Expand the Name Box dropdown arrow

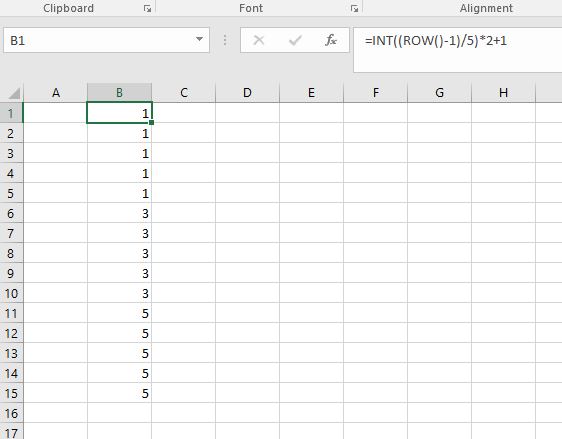pyautogui.click(x=199, y=39)
